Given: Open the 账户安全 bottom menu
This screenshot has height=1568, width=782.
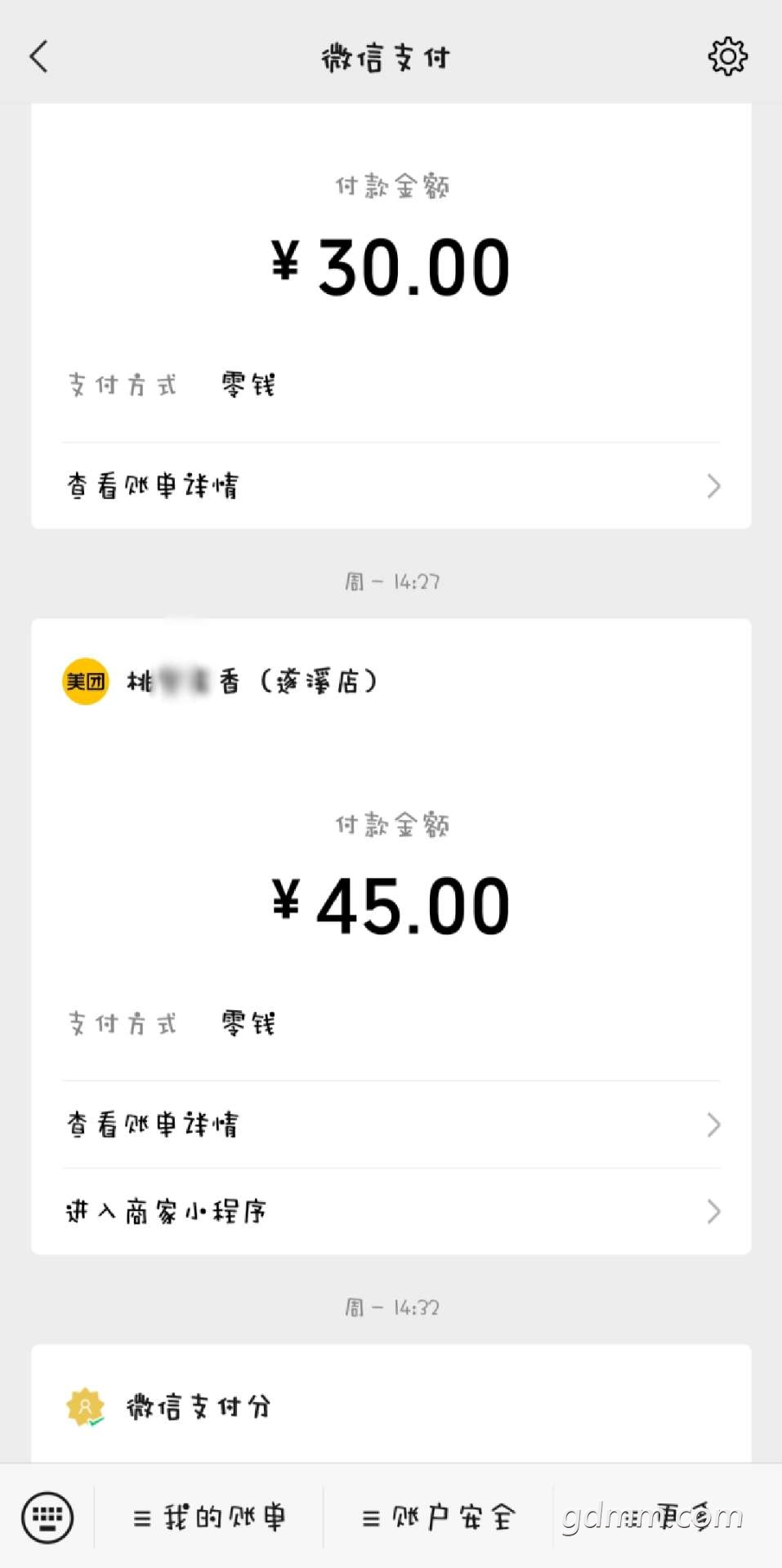Looking at the screenshot, I should pyautogui.click(x=438, y=1517).
